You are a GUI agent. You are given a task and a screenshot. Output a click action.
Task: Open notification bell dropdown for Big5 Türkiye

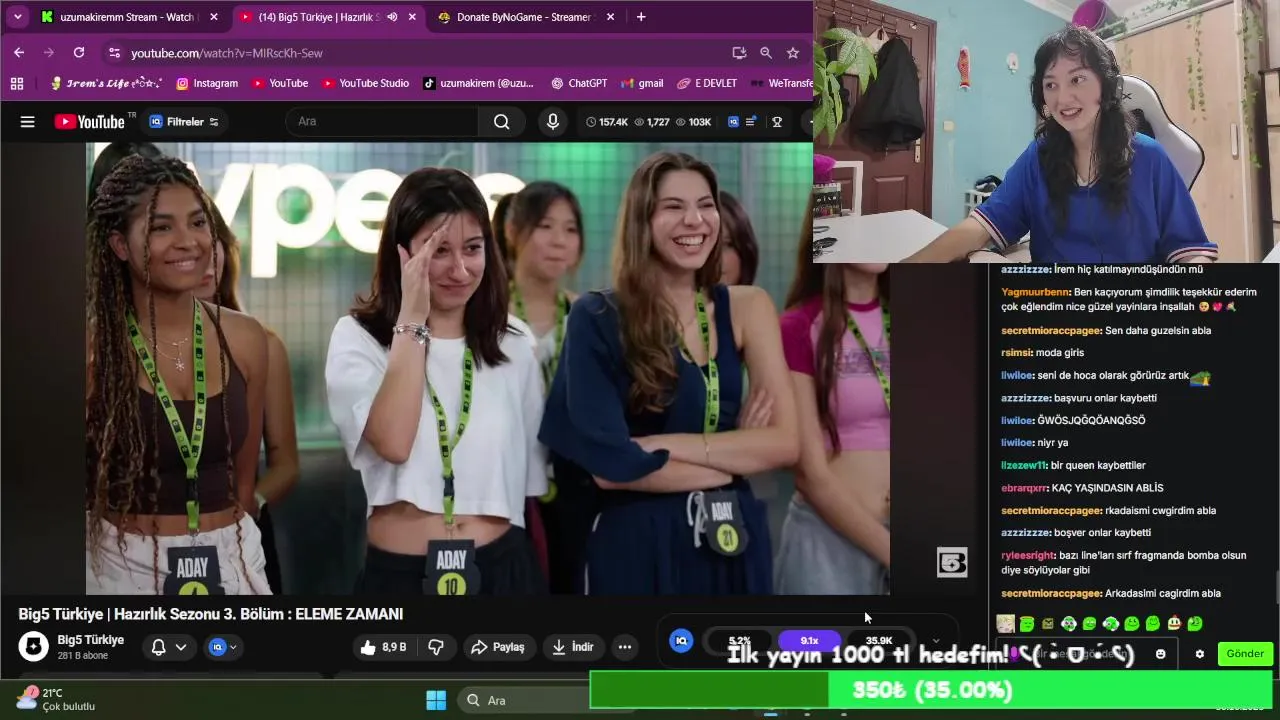click(168, 647)
